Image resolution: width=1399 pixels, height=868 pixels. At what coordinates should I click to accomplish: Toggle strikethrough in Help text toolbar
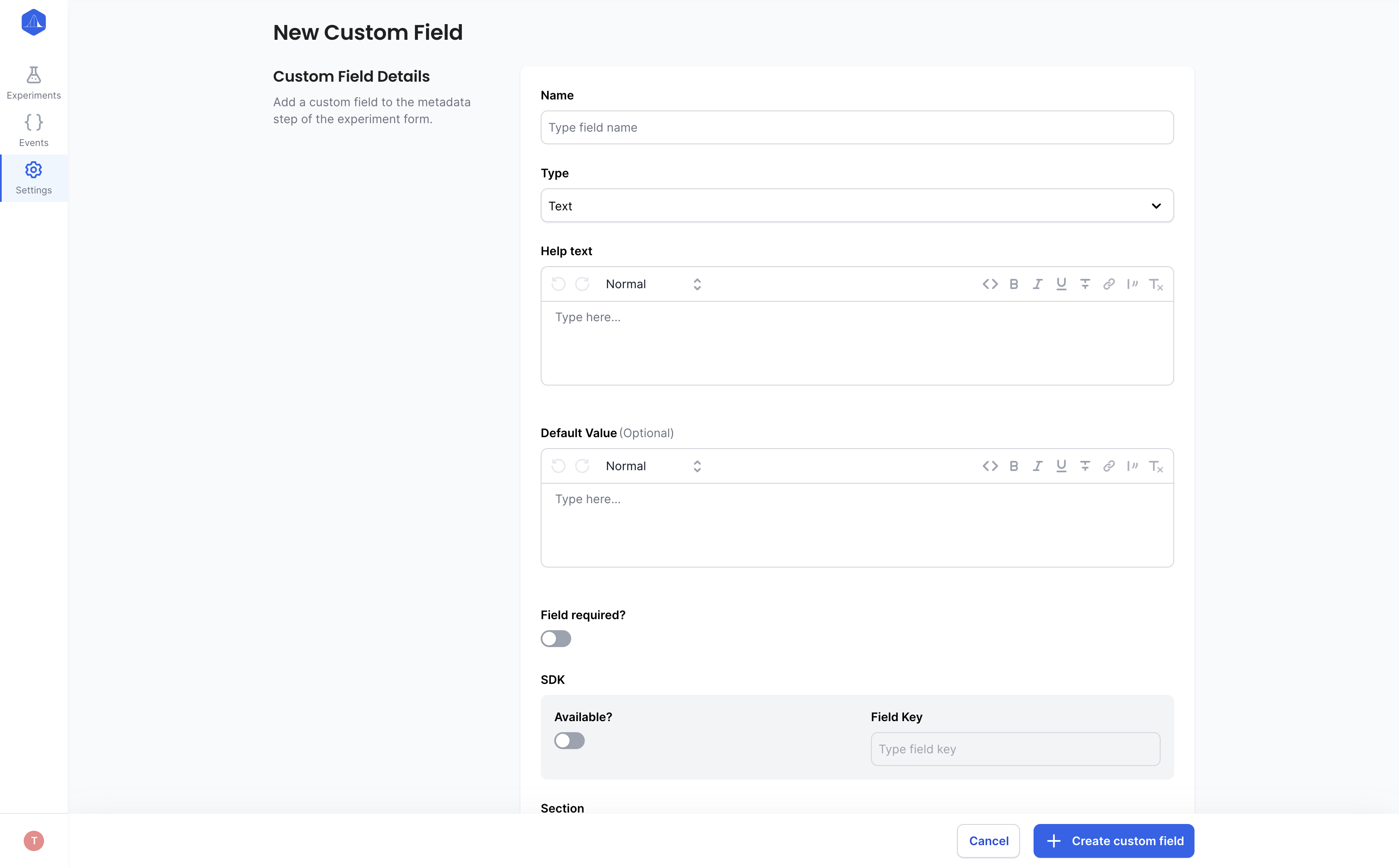pos(1085,284)
